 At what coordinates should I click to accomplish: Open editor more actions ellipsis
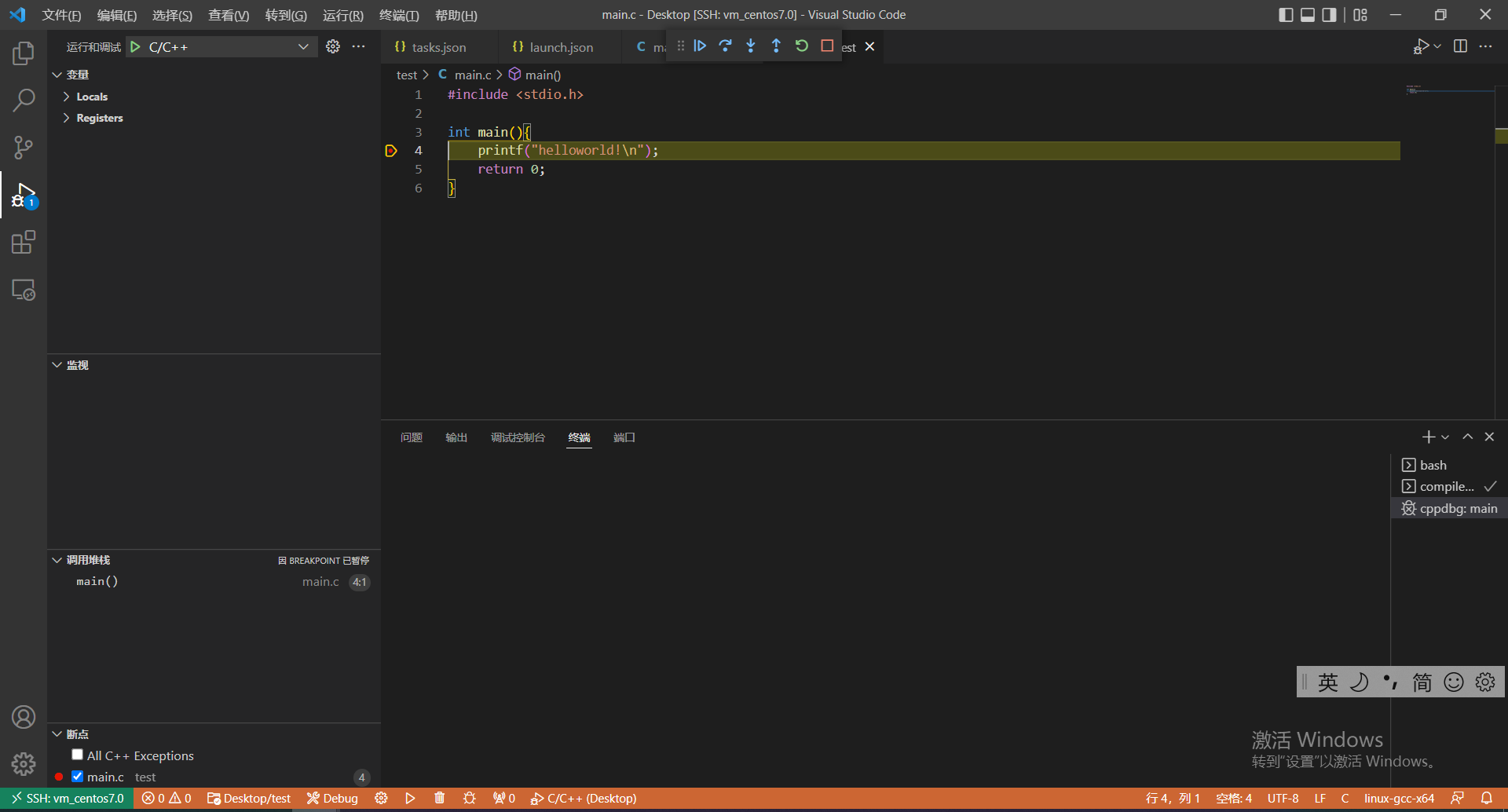pos(1485,46)
